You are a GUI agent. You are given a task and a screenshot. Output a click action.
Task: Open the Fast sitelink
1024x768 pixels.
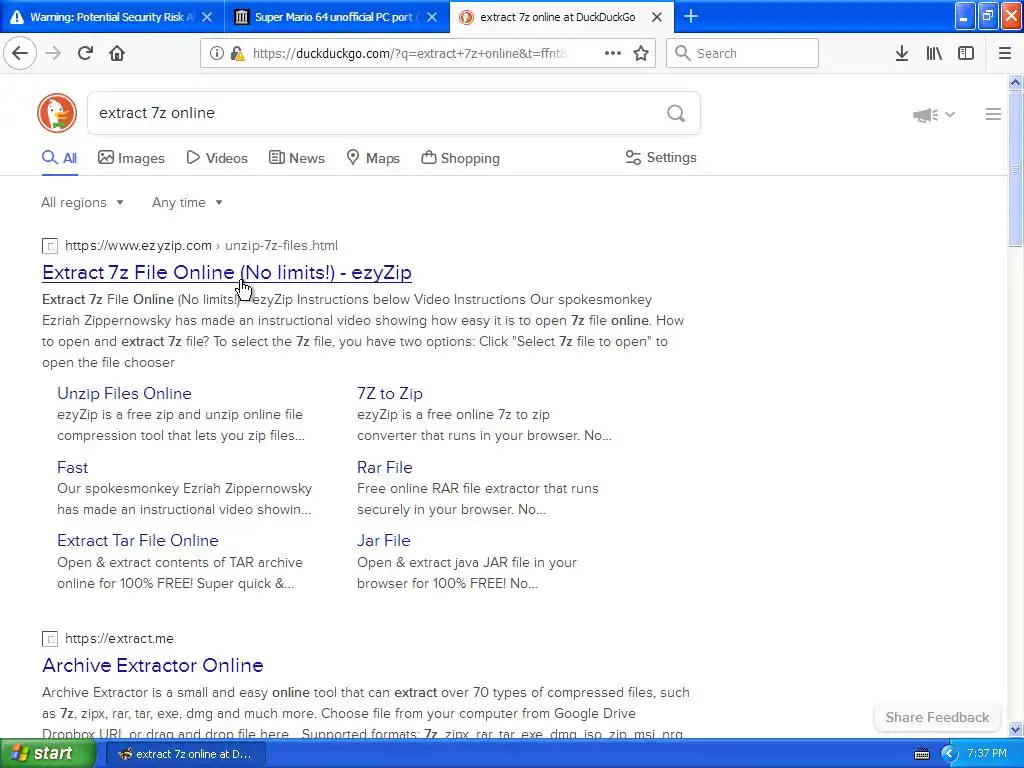tap(72, 468)
